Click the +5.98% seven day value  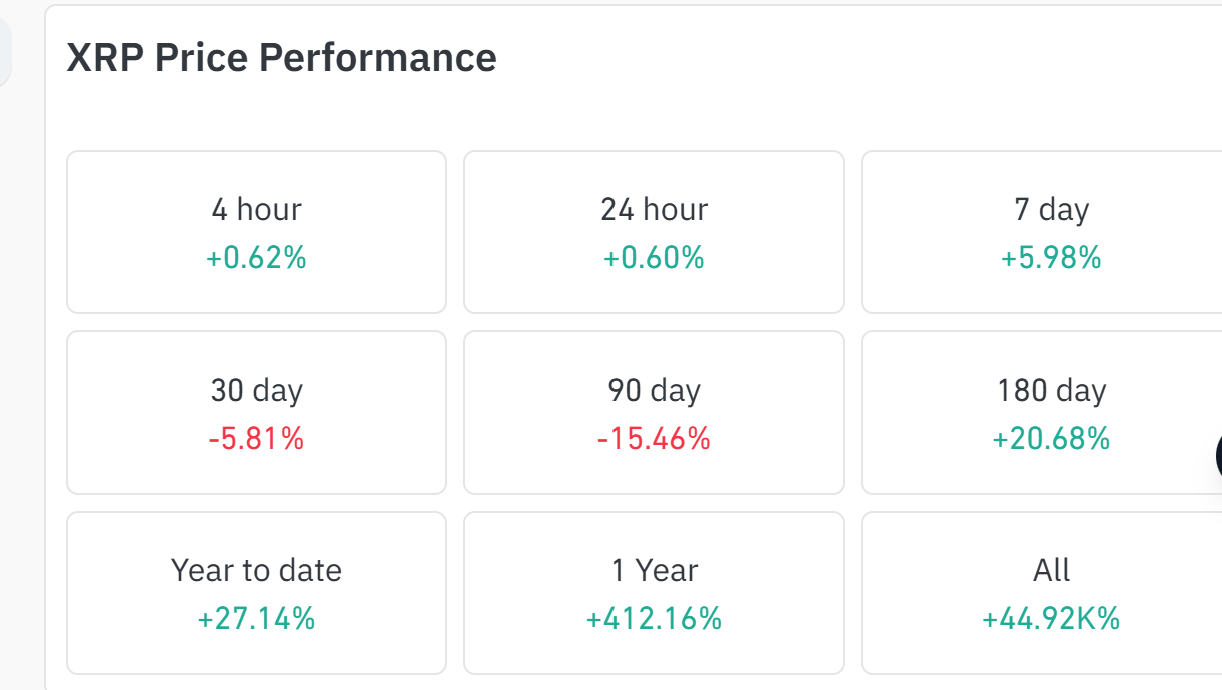pos(1051,258)
